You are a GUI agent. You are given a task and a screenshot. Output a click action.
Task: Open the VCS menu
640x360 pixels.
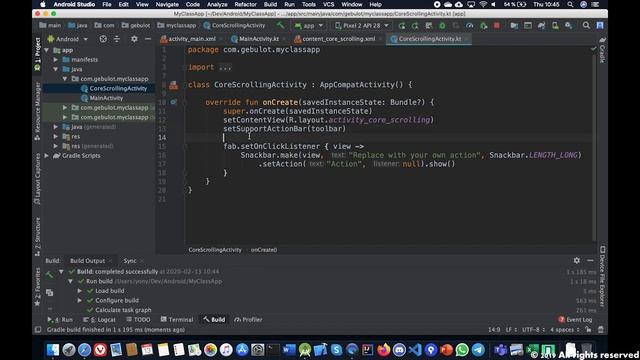point(329,4)
